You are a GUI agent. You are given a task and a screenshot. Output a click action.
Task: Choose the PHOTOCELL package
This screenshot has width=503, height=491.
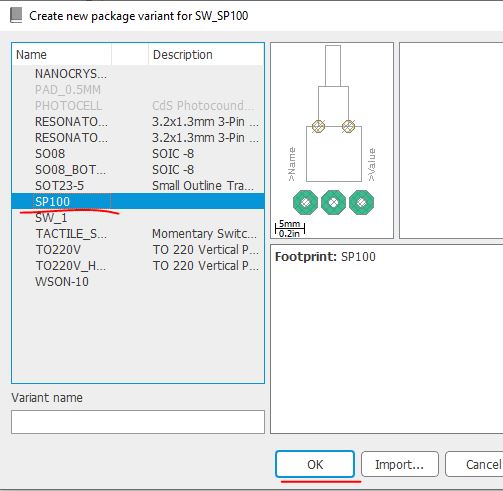pyautogui.click(x=138, y=106)
